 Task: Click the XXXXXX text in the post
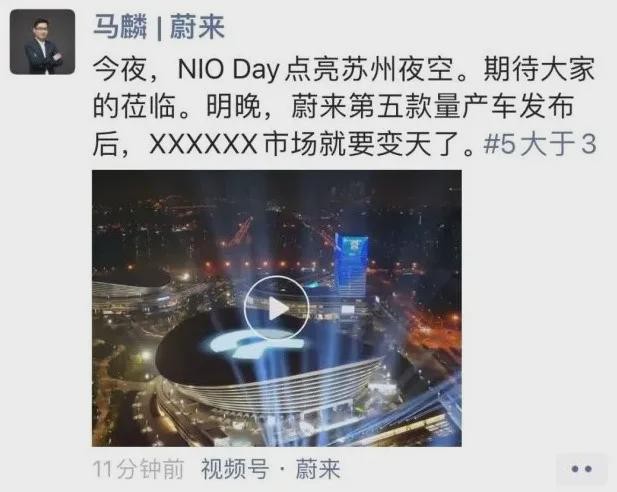(x=203, y=144)
